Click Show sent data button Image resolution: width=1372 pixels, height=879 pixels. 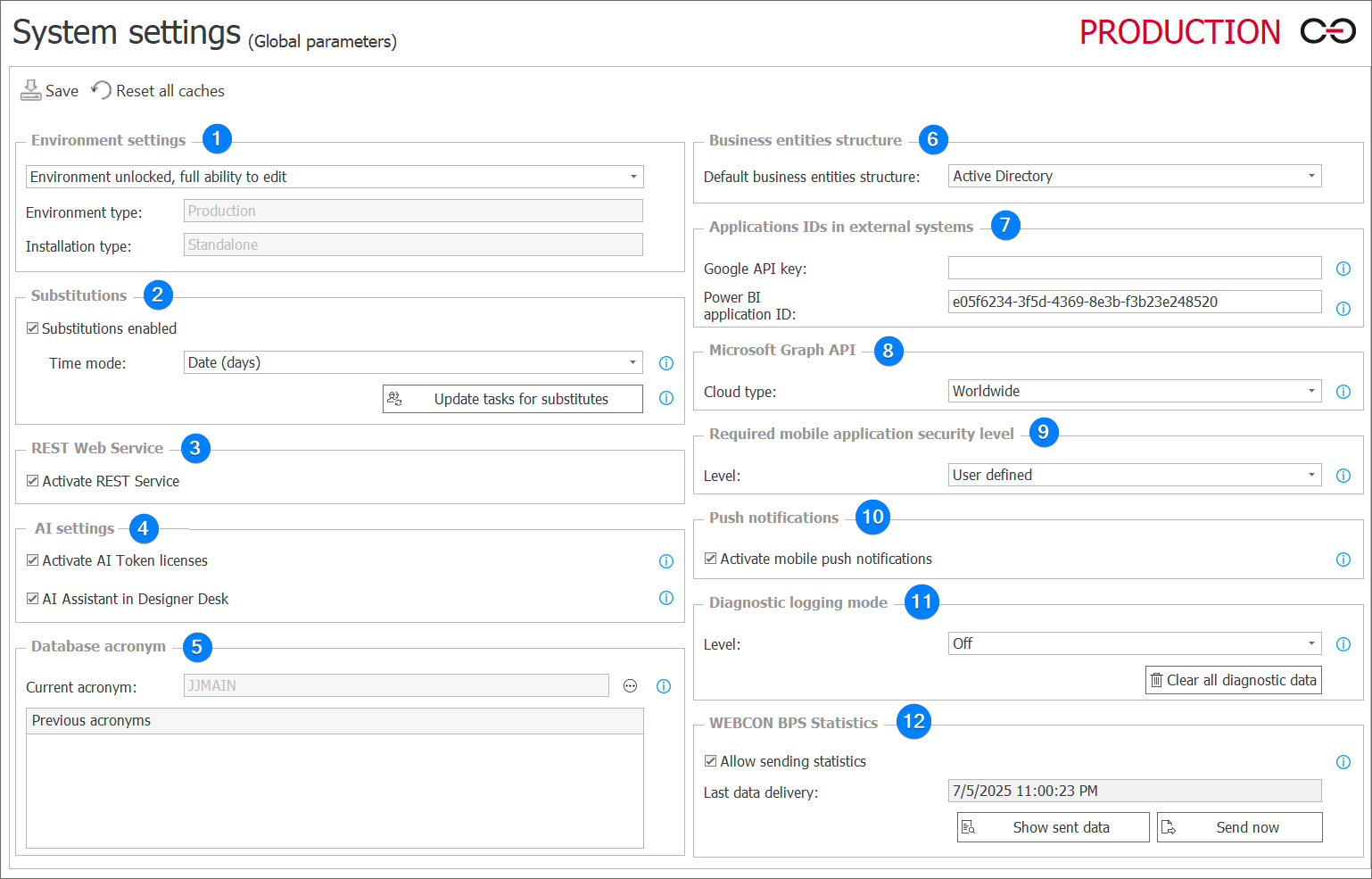(x=1054, y=827)
